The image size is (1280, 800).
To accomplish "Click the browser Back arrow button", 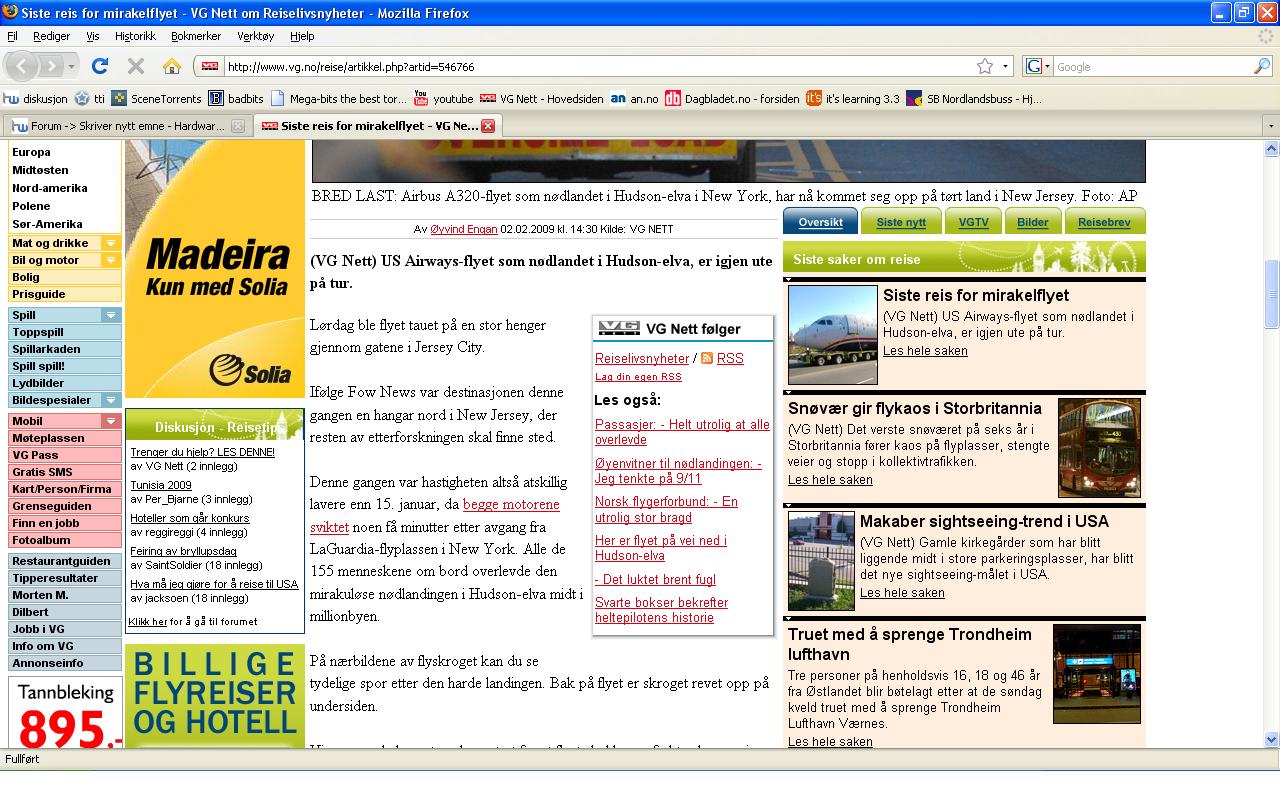I will click(x=22, y=67).
